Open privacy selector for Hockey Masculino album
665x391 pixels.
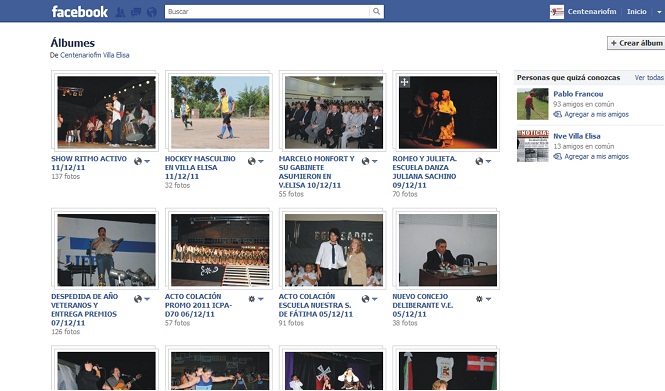(256, 161)
